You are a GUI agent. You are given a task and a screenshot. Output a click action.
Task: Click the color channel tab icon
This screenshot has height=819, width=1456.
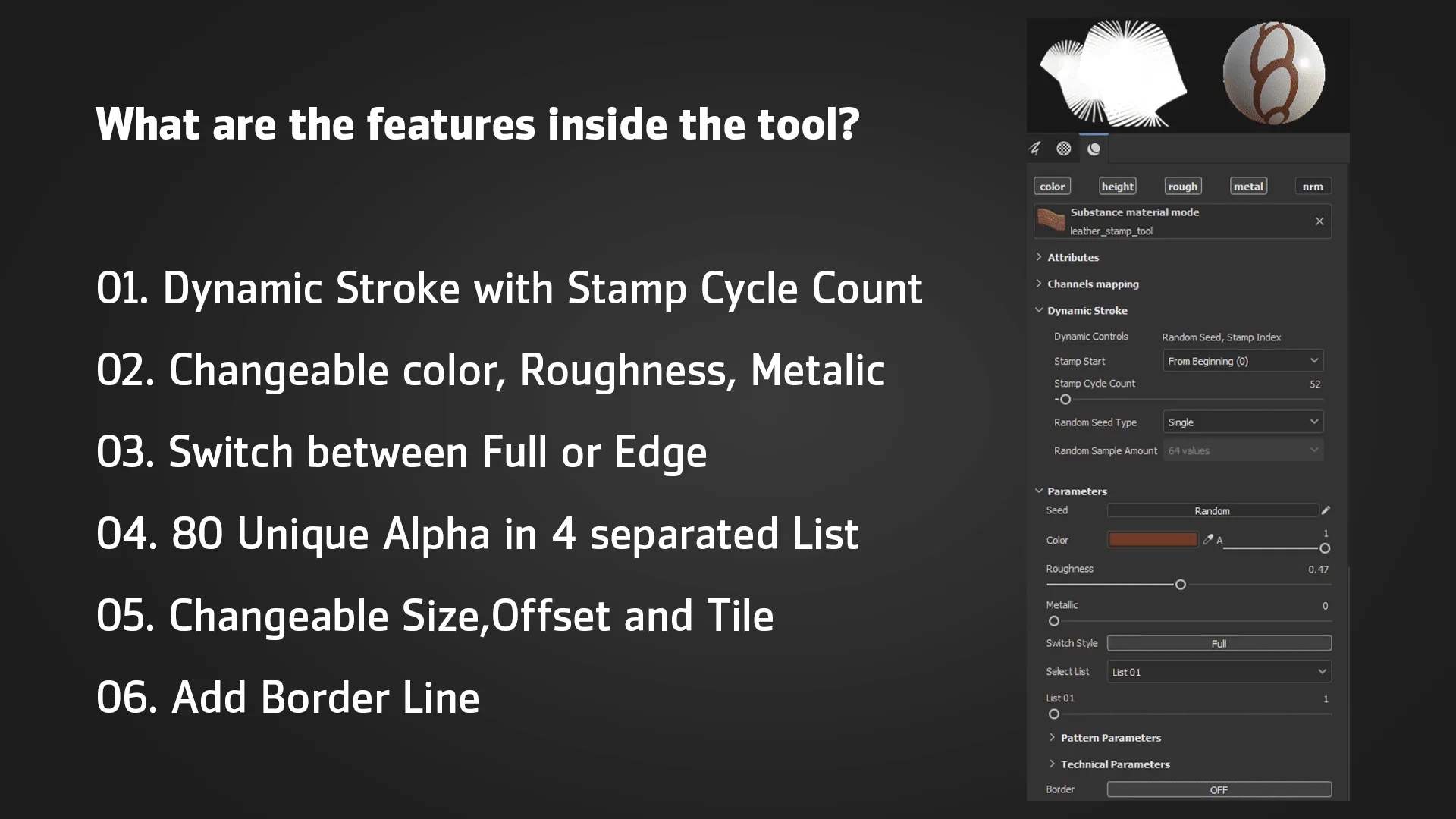tap(1052, 186)
